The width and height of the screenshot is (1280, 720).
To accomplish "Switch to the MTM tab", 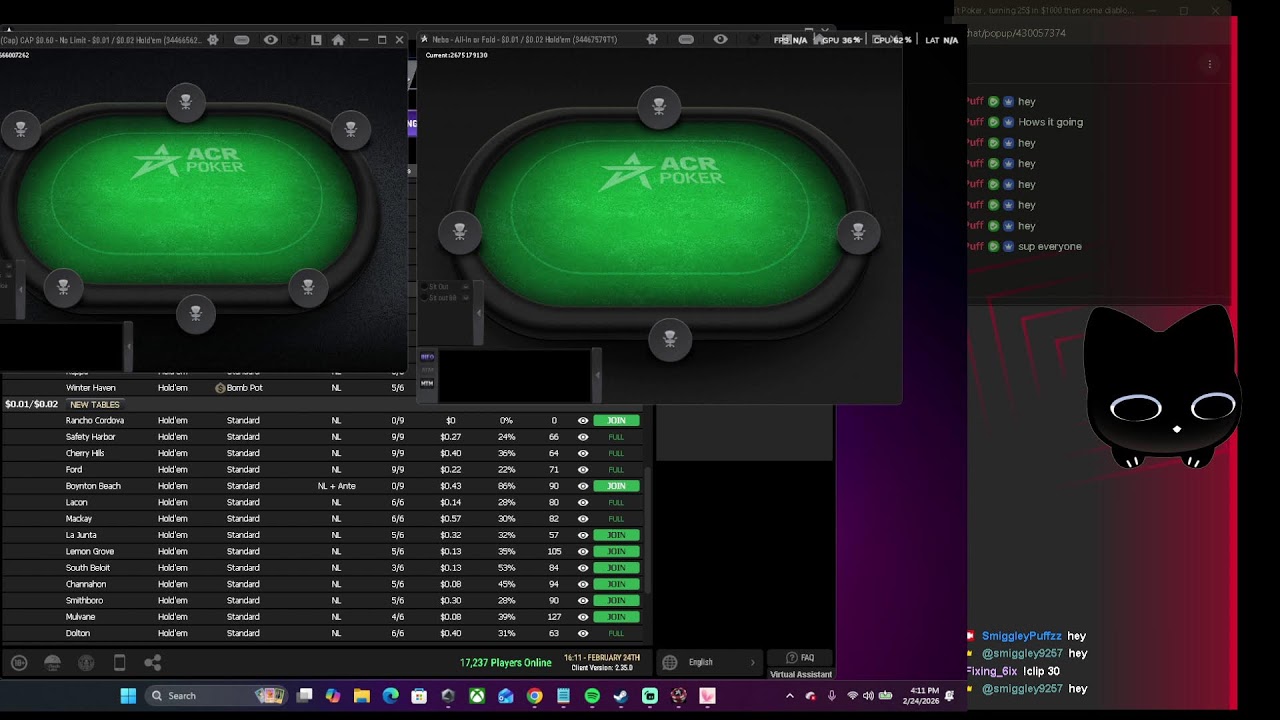I will [x=427, y=383].
